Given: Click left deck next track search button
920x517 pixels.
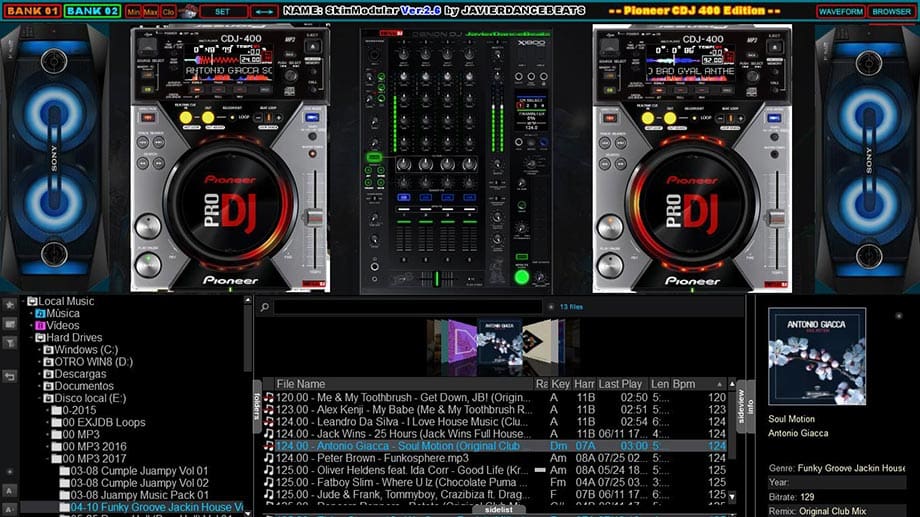Looking at the screenshot, I should click(x=158, y=142).
